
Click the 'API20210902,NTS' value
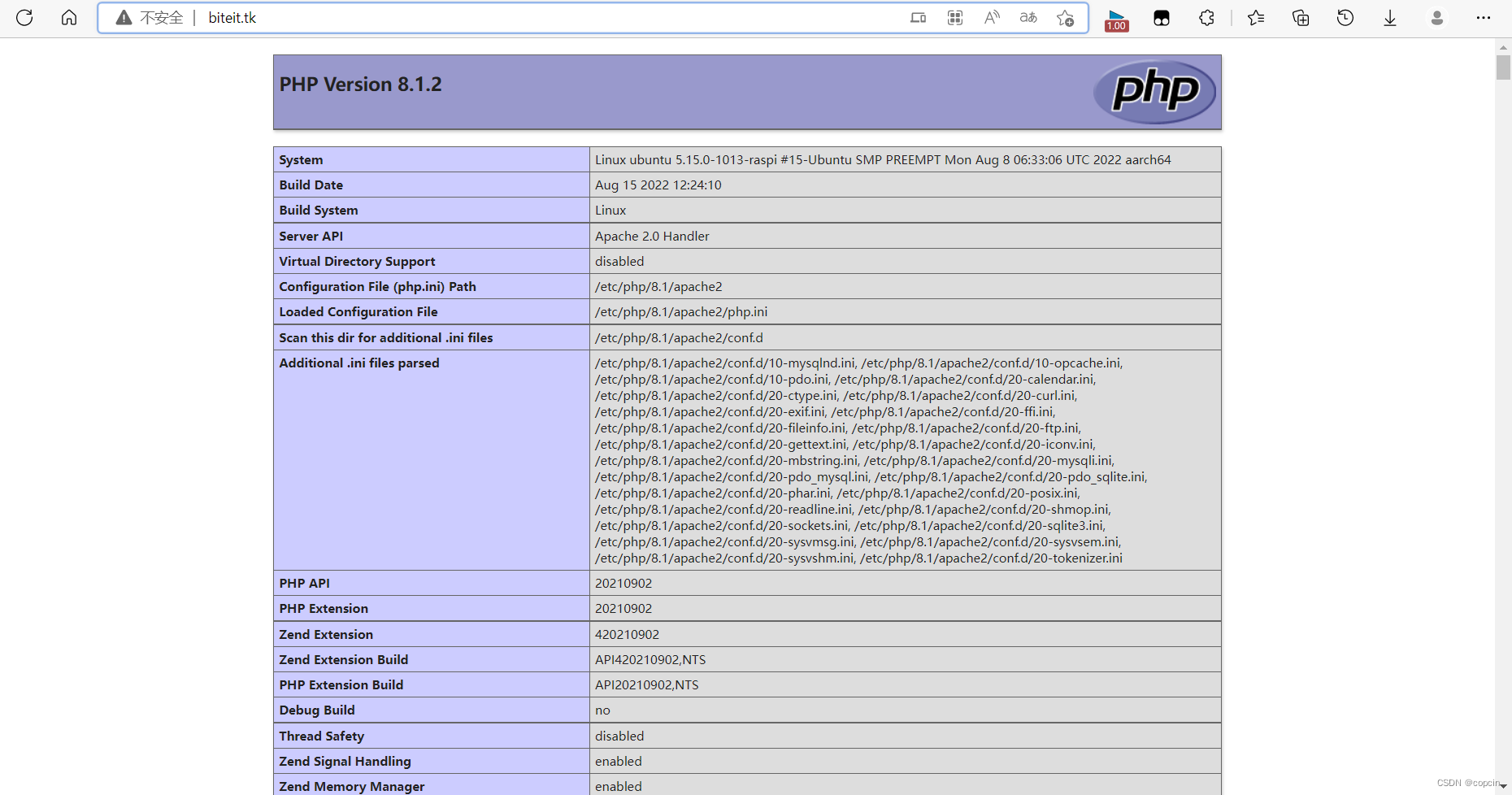pos(646,685)
